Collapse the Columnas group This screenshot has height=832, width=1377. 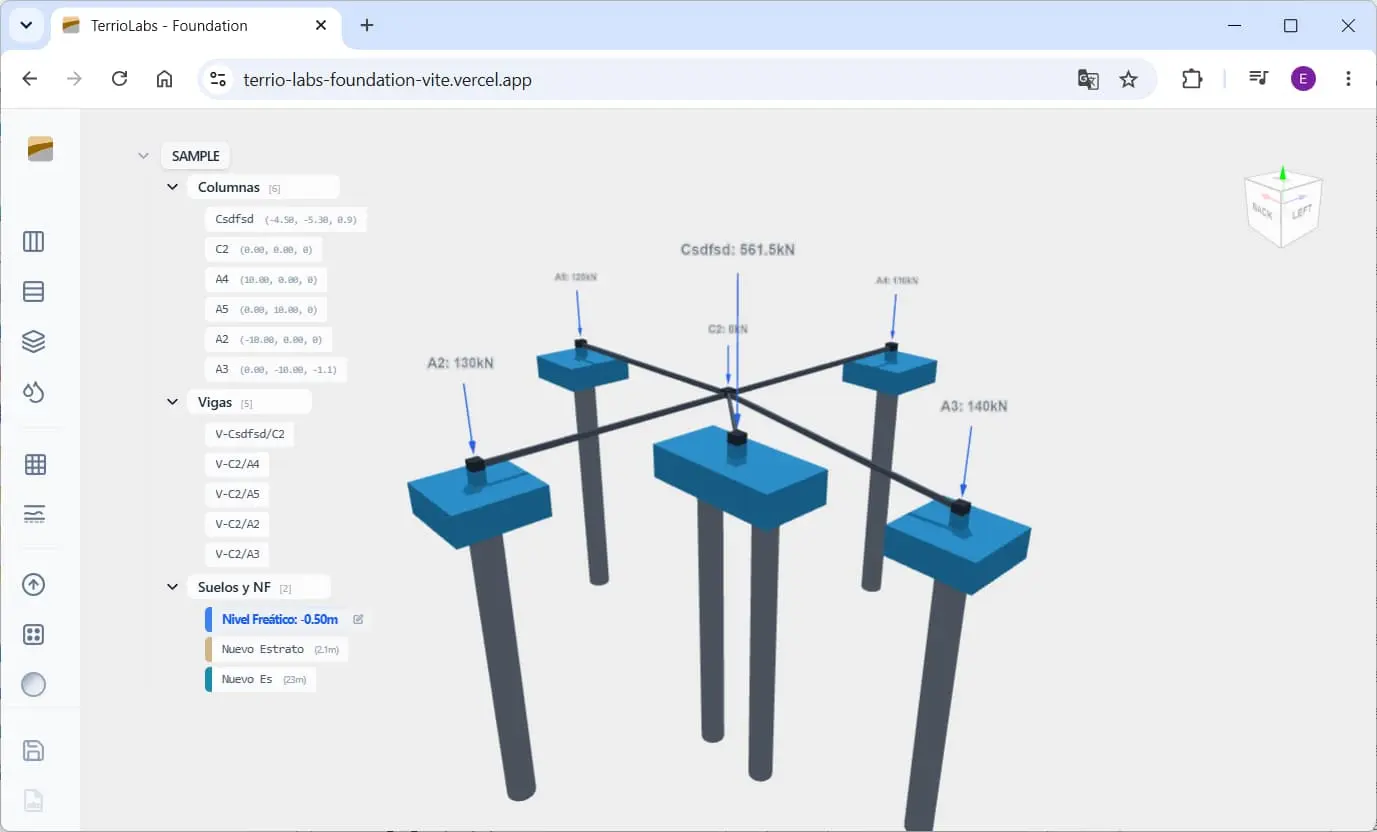(x=173, y=187)
